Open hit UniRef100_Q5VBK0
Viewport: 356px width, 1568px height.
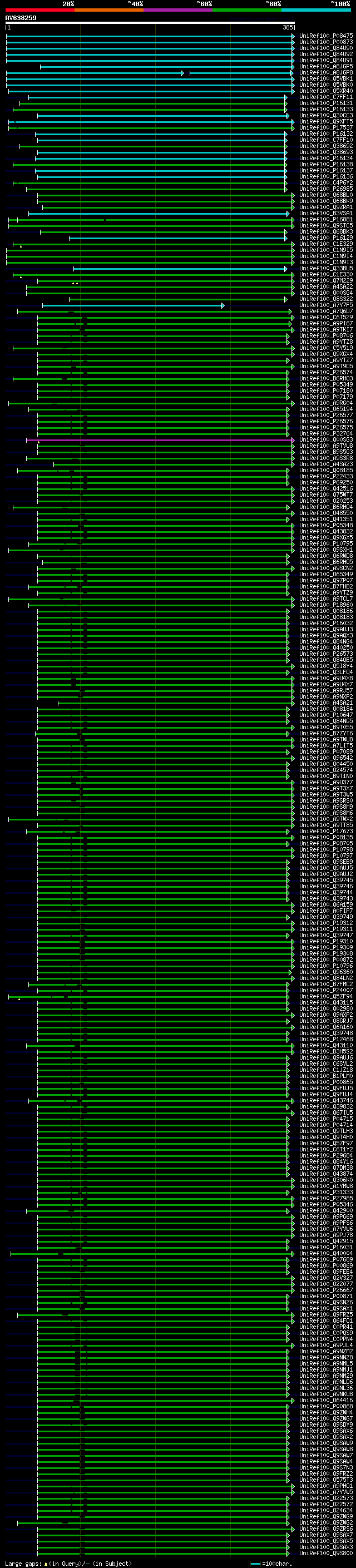pos(325,85)
